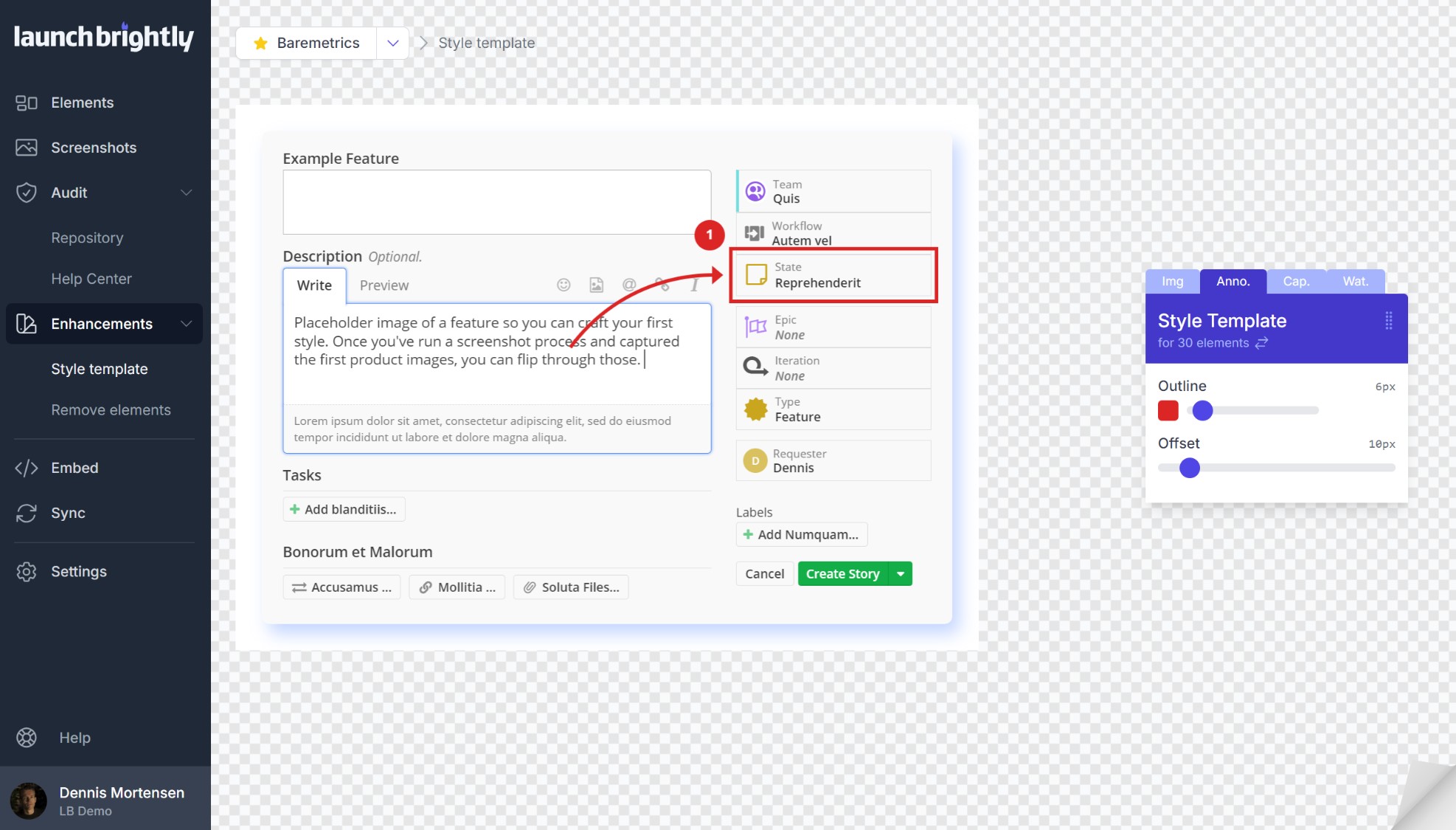Open the Screenshots panel icon
The image size is (1456, 830).
(27, 148)
